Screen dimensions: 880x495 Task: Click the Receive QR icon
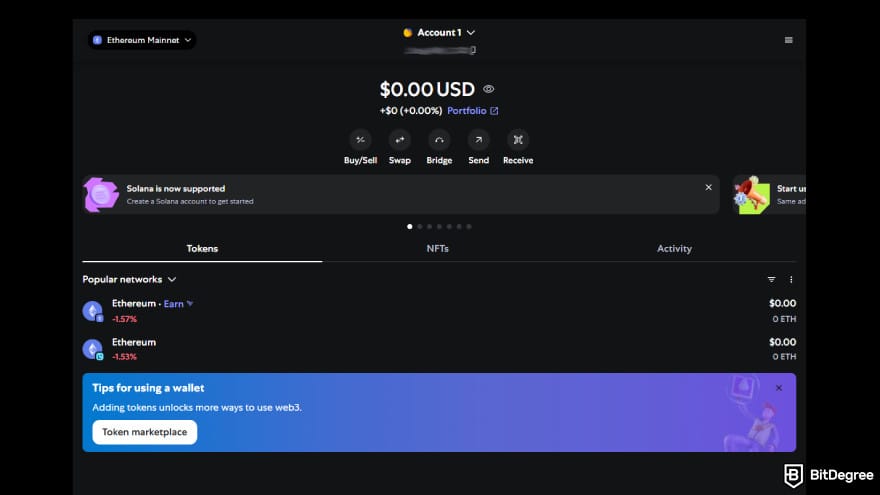[x=518, y=140]
